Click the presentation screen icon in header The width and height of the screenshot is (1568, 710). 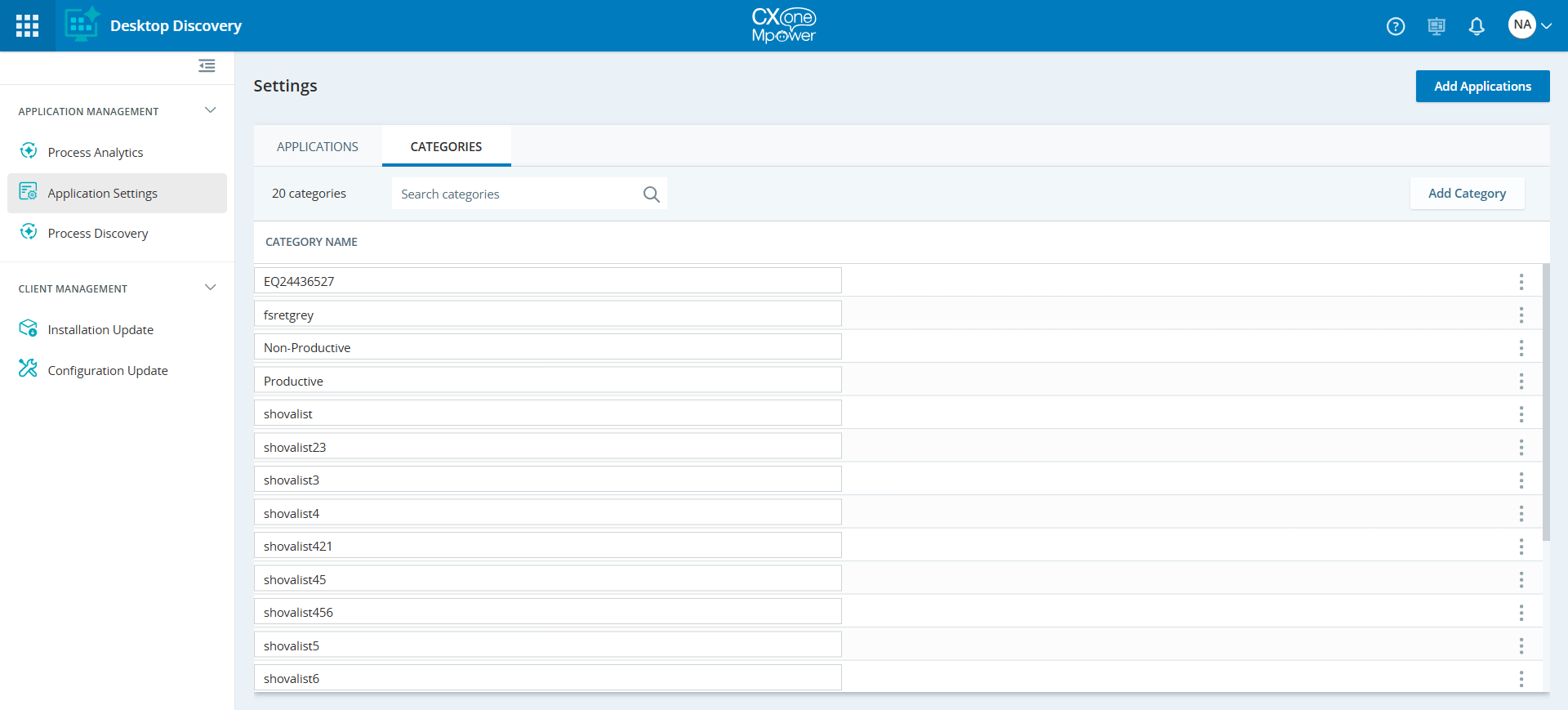tap(1437, 26)
